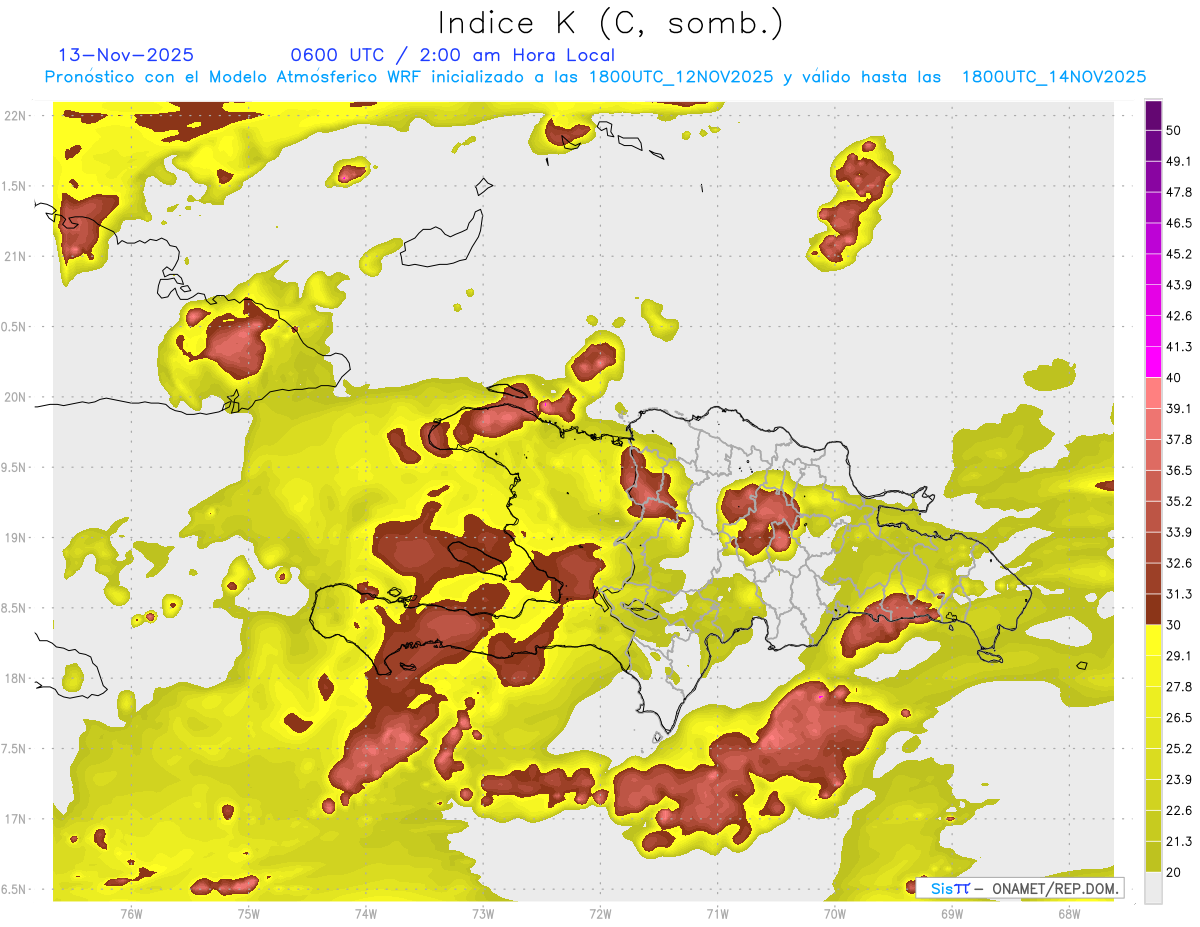Click the '74W' longitude label
The height and width of the screenshot is (927, 1200).
click(366, 913)
